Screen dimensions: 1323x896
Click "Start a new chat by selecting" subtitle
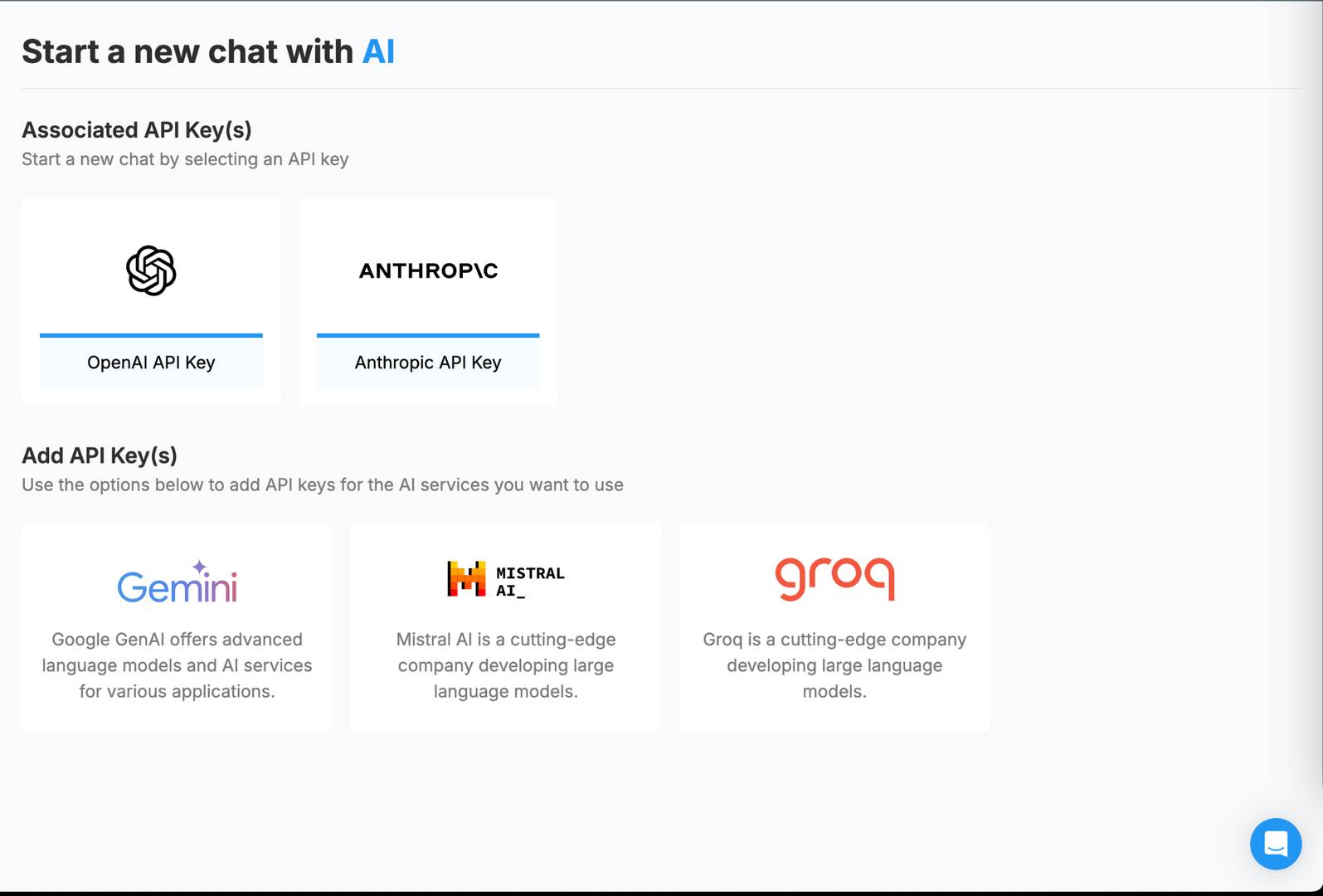[185, 159]
